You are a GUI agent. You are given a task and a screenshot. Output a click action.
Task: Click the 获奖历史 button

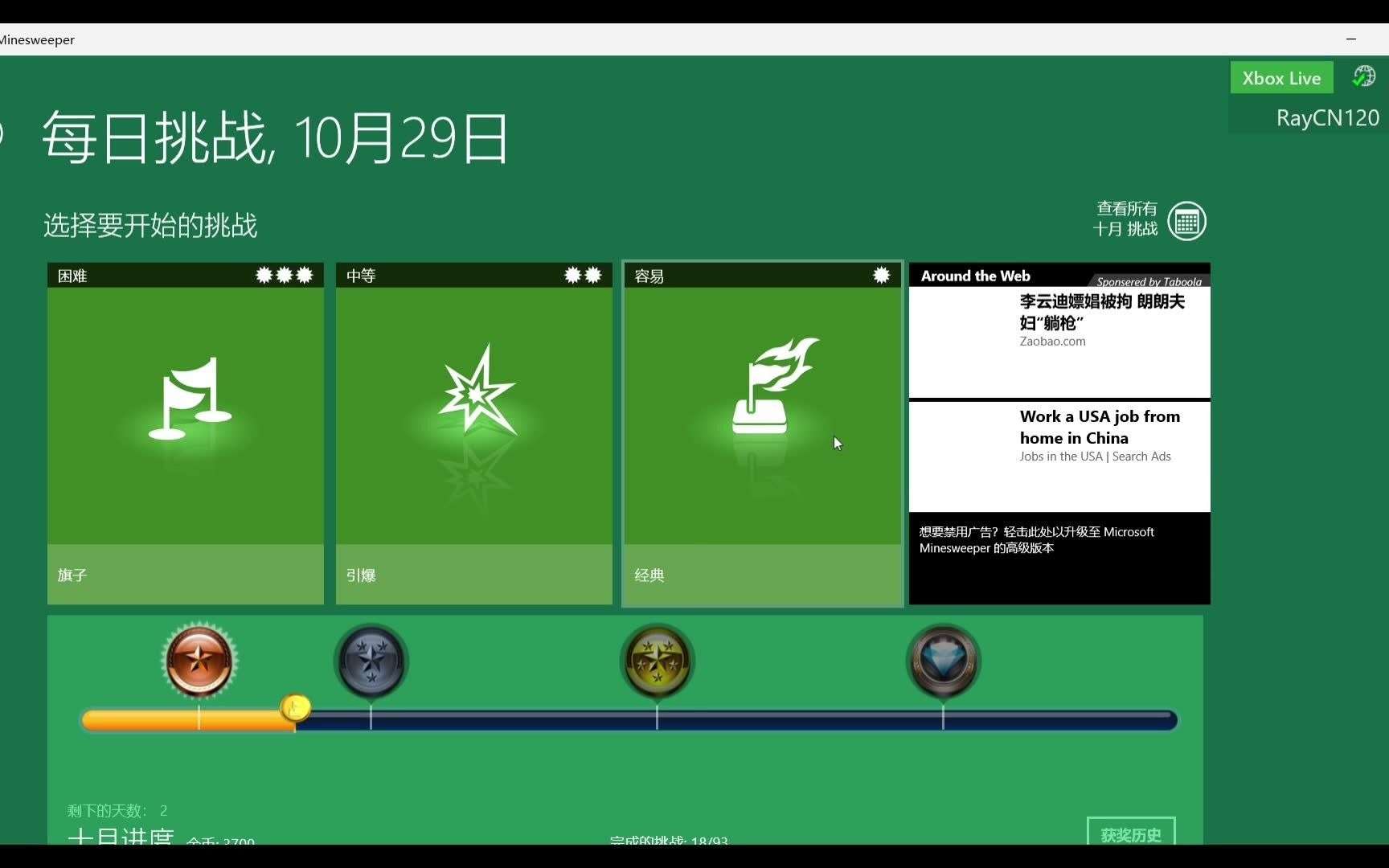point(1131,831)
